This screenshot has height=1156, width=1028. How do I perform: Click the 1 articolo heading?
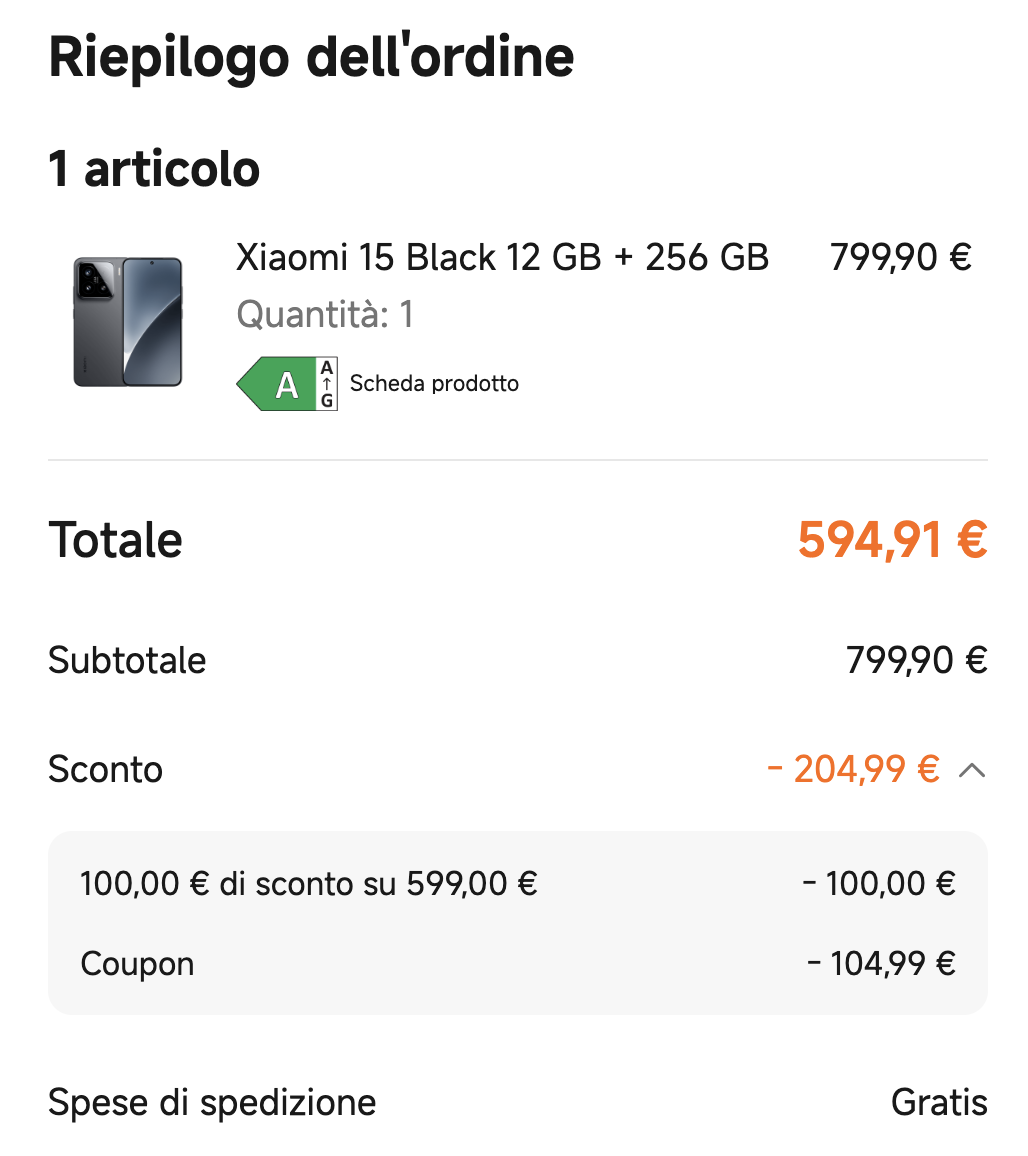click(154, 169)
